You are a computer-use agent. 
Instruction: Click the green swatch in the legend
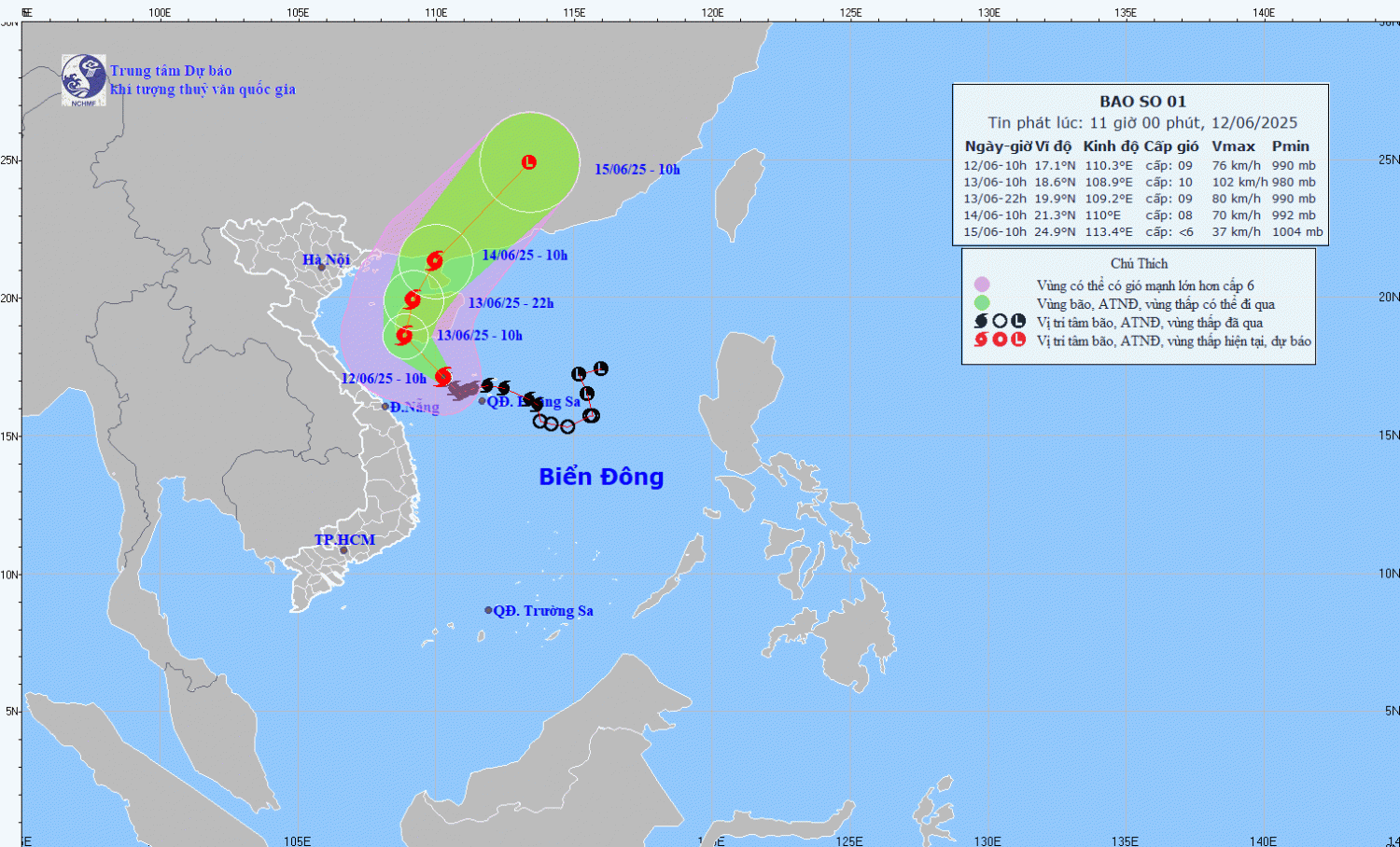(982, 303)
